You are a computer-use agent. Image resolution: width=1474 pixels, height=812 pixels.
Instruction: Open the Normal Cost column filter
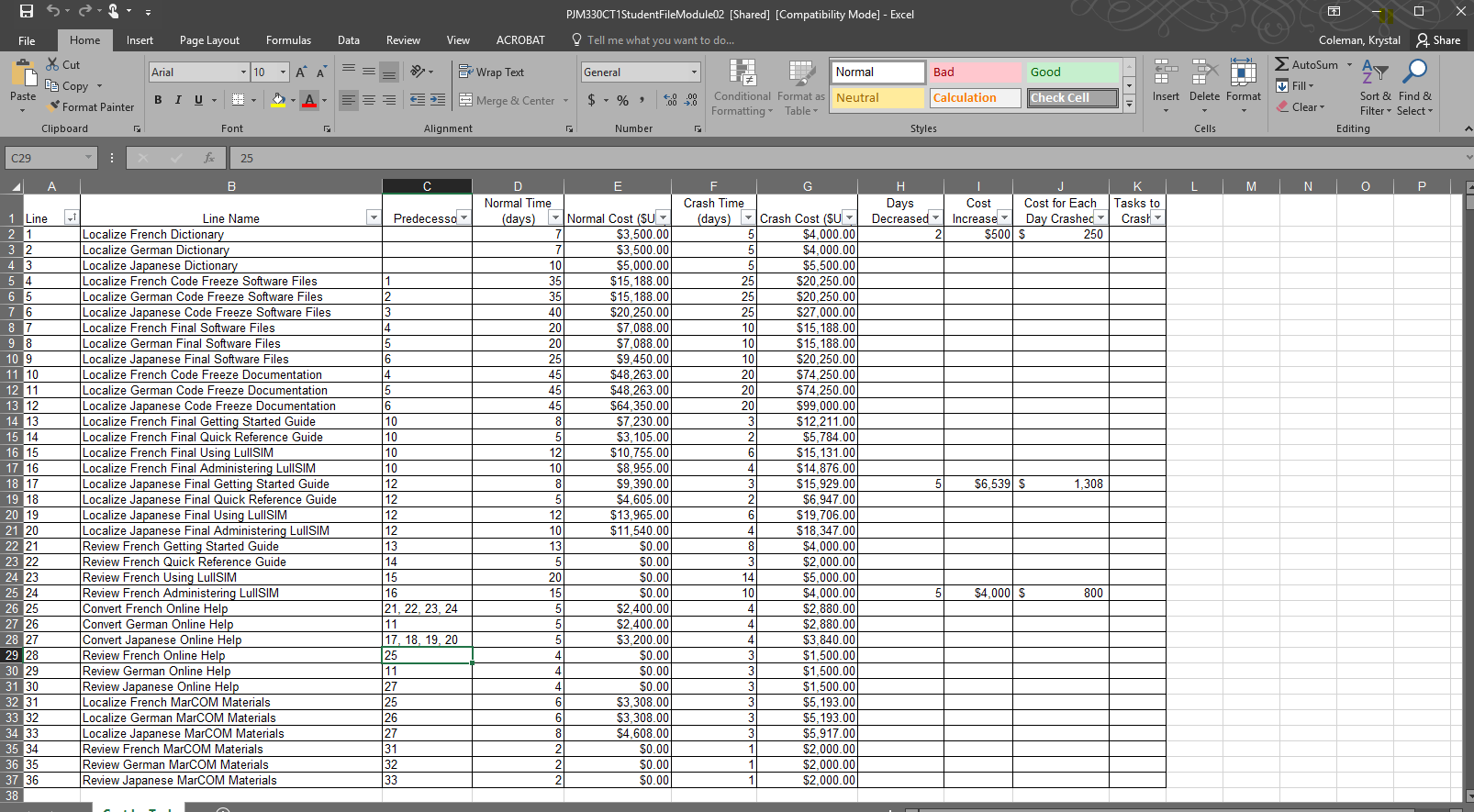[663, 217]
